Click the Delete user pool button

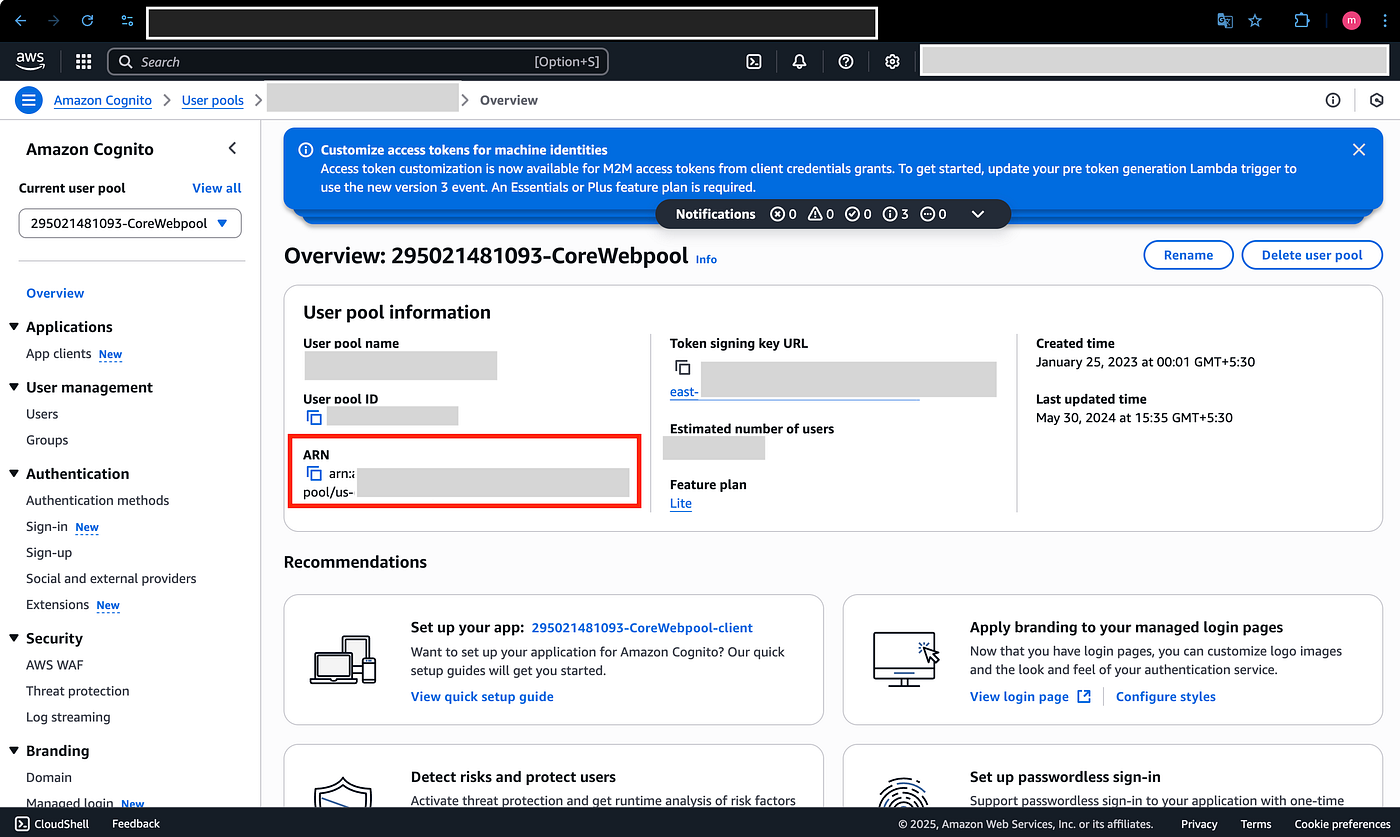click(x=1312, y=255)
